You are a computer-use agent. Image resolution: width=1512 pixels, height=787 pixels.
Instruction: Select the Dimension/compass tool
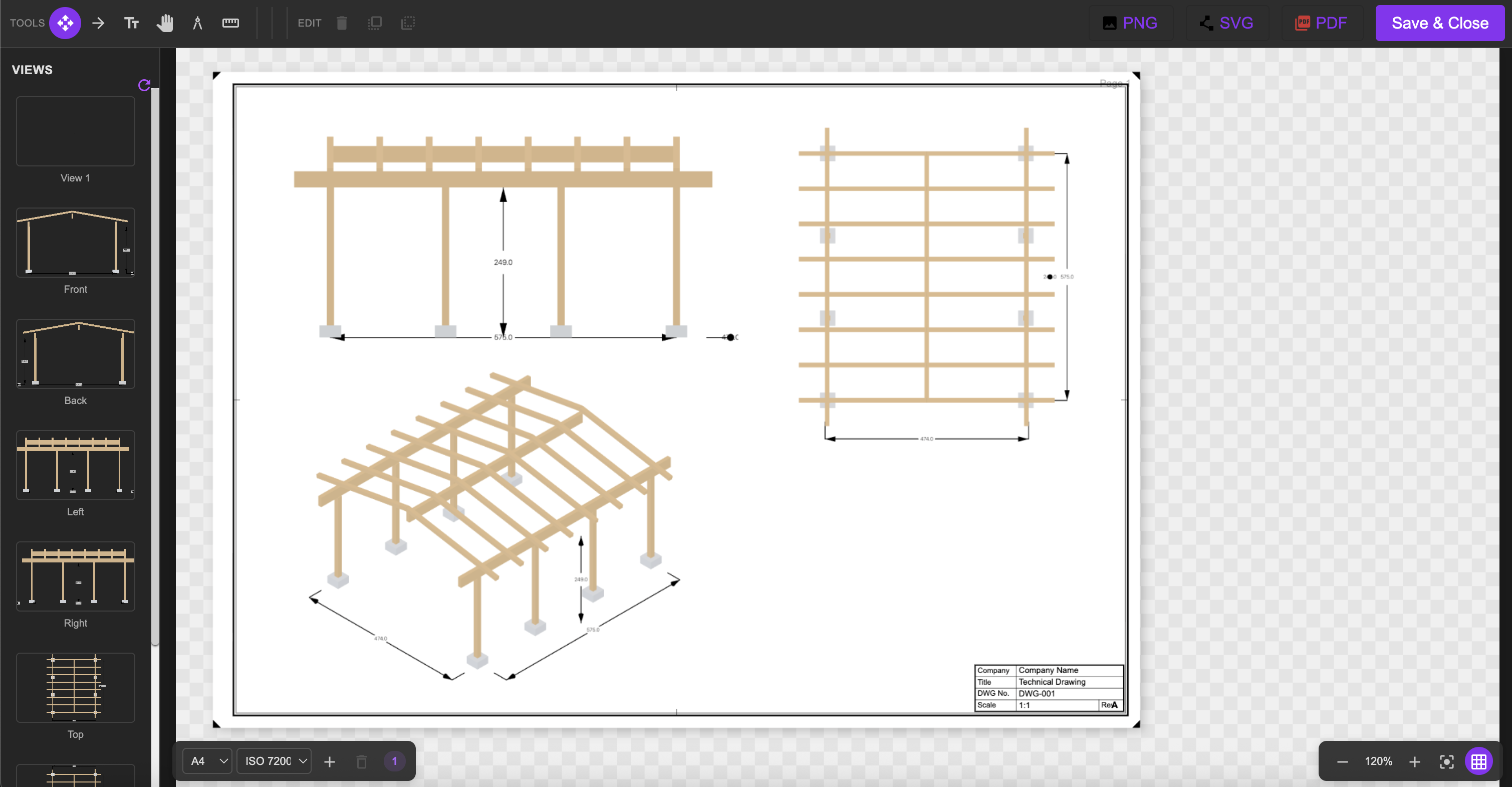click(197, 23)
